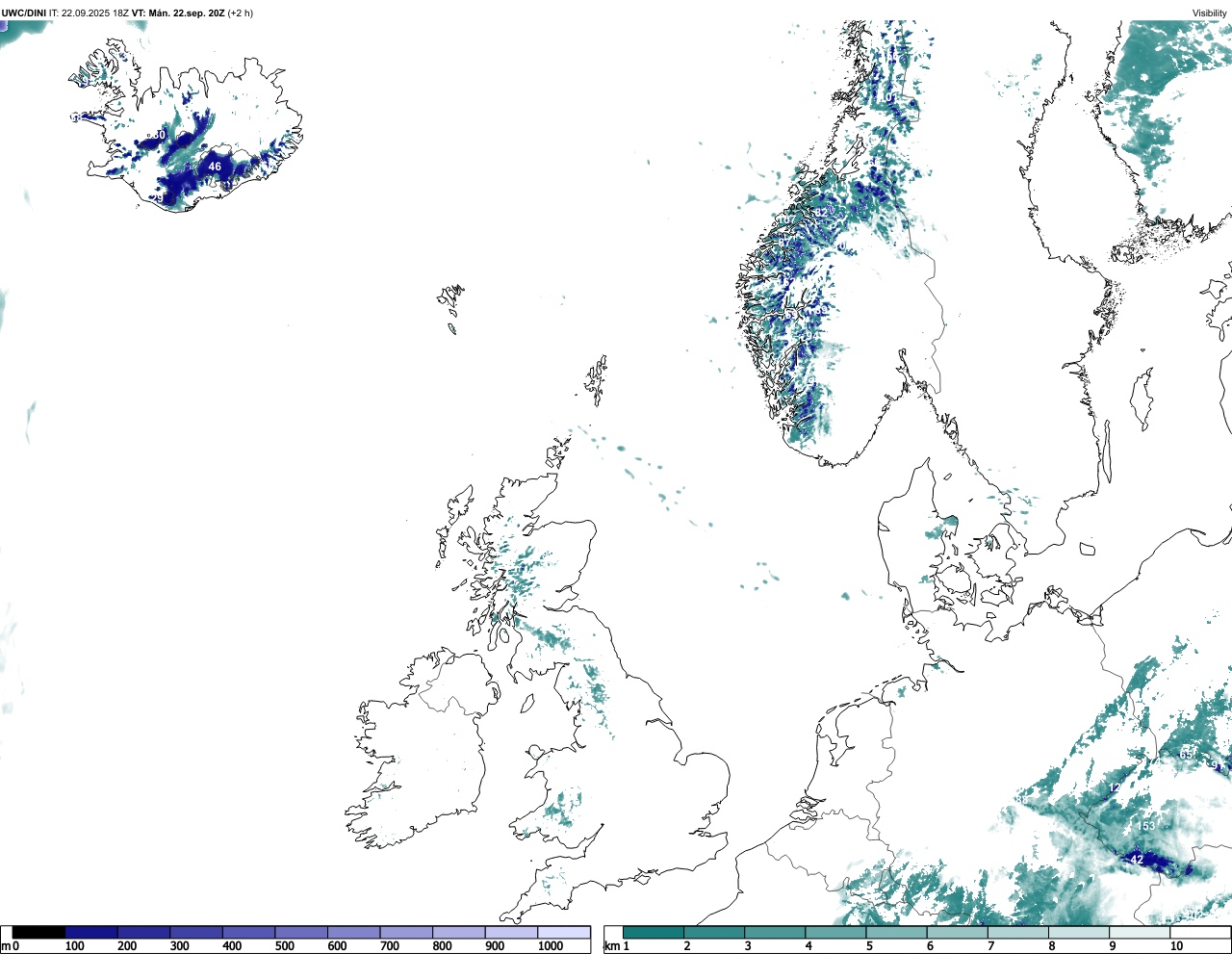The image size is (1232, 954).
Task: Click the 5–6 km teal legend swatch
Action: point(897,932)
